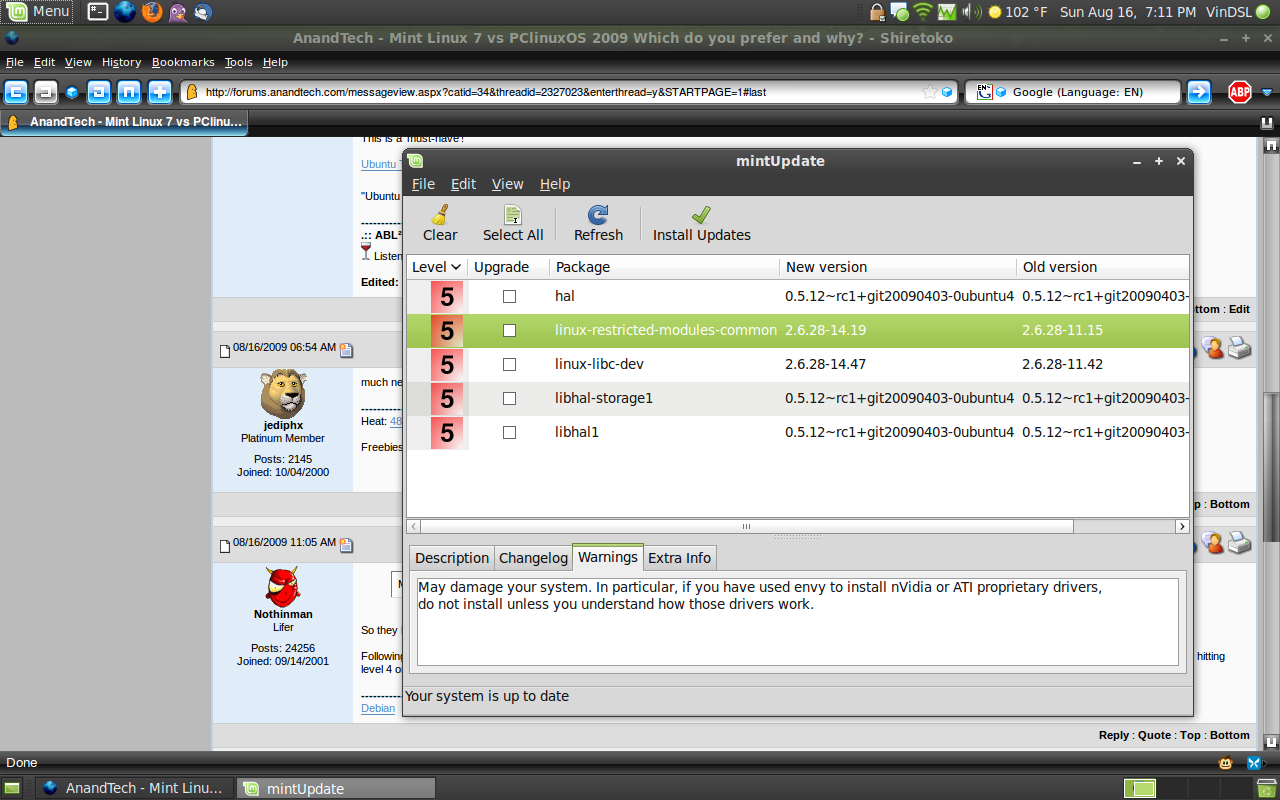Open the Mint Menu
This screenshot has height=800, width=1280.
pyautogui.click(x=38, y=12)
